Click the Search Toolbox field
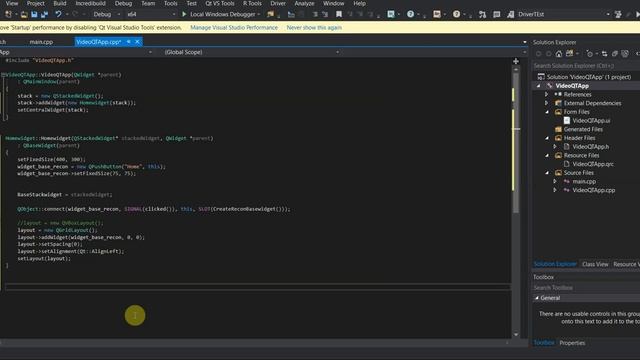The height and width of the screenshot is (360, 640). (x=586, y=288)
